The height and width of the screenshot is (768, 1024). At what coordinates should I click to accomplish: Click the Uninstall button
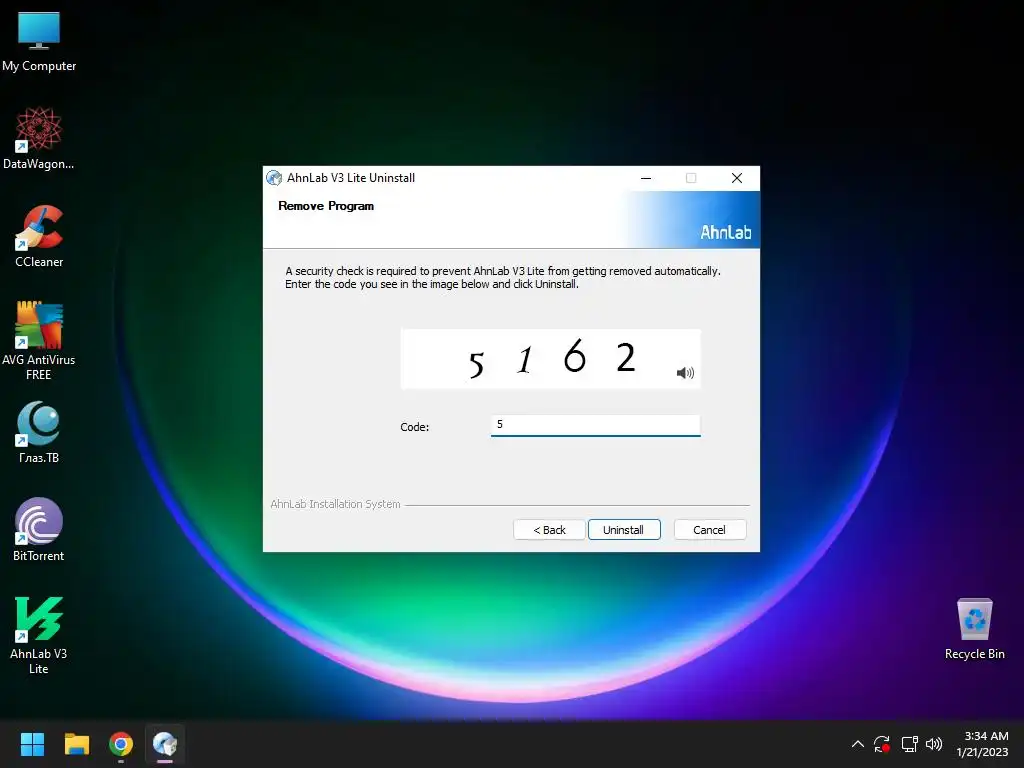click(x=624, y=530)
